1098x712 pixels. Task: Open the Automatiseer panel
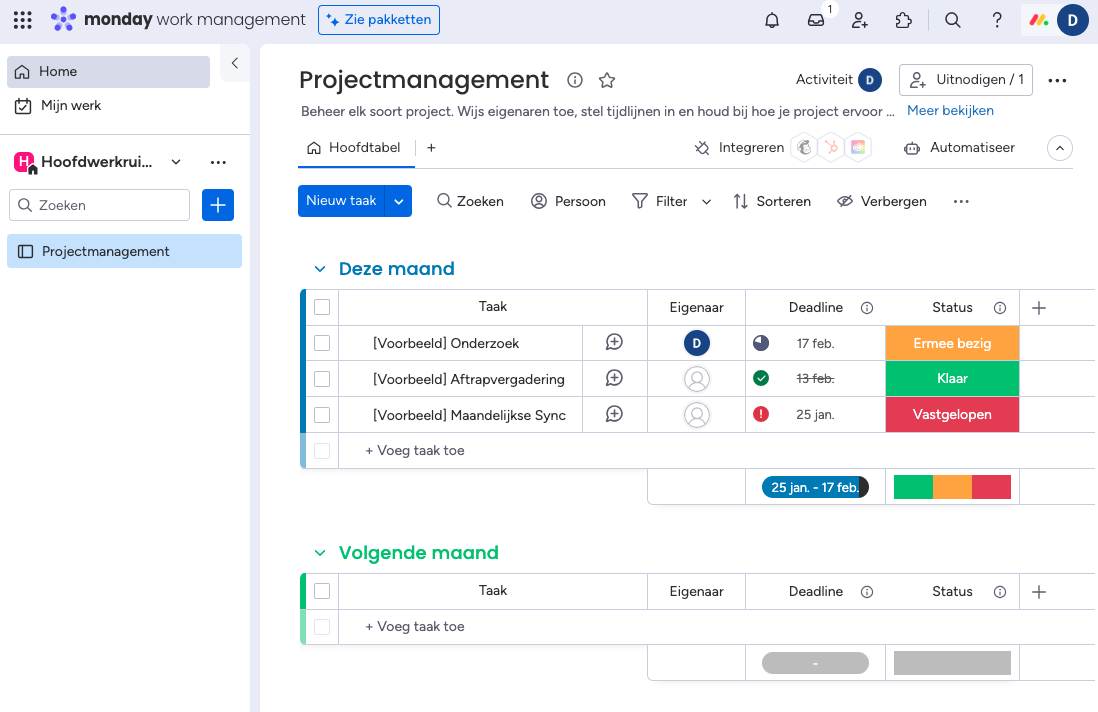click(x=959, y=148)
